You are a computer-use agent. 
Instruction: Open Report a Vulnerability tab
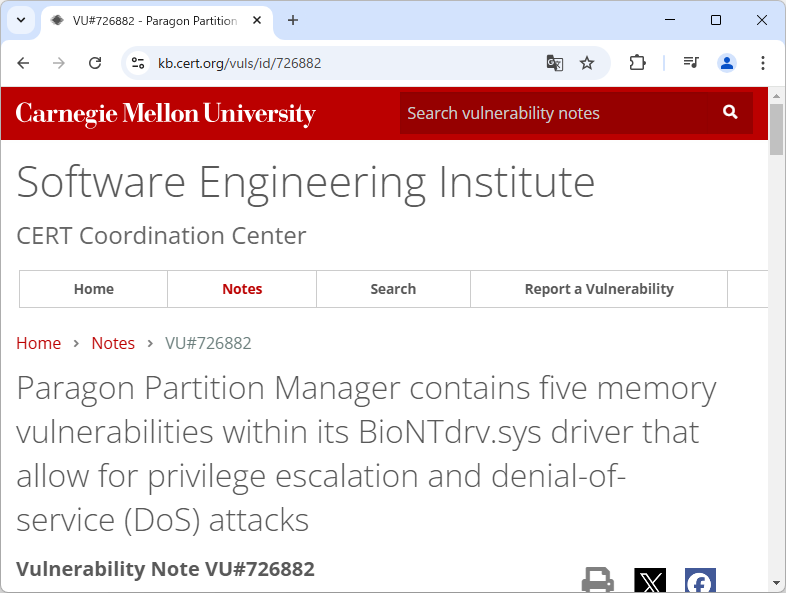tap(599, 289)
